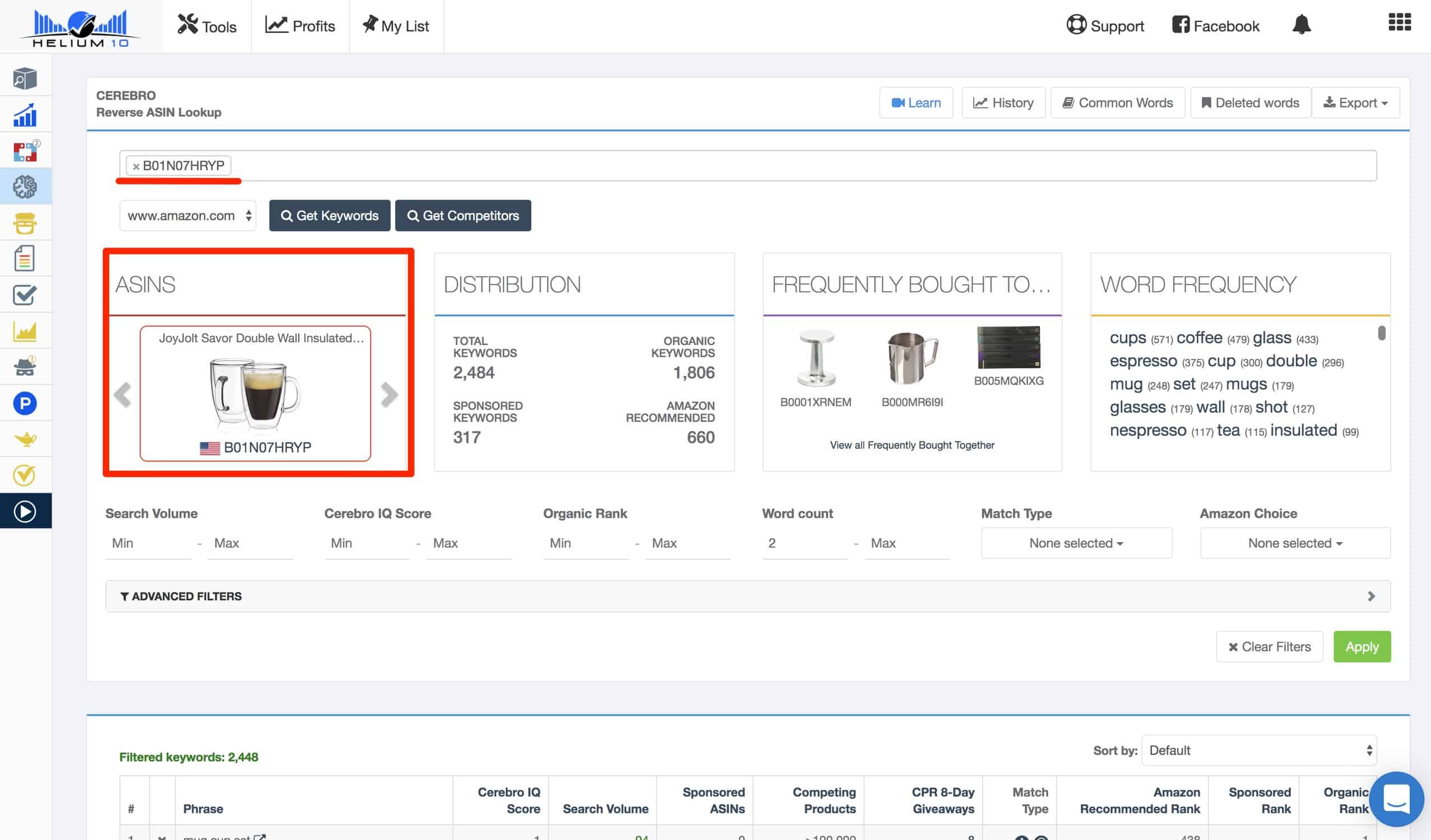Open the Index Checker checkbox icon
The width and height of the screenshot is (1431, 840).
[x=25, y=295]
